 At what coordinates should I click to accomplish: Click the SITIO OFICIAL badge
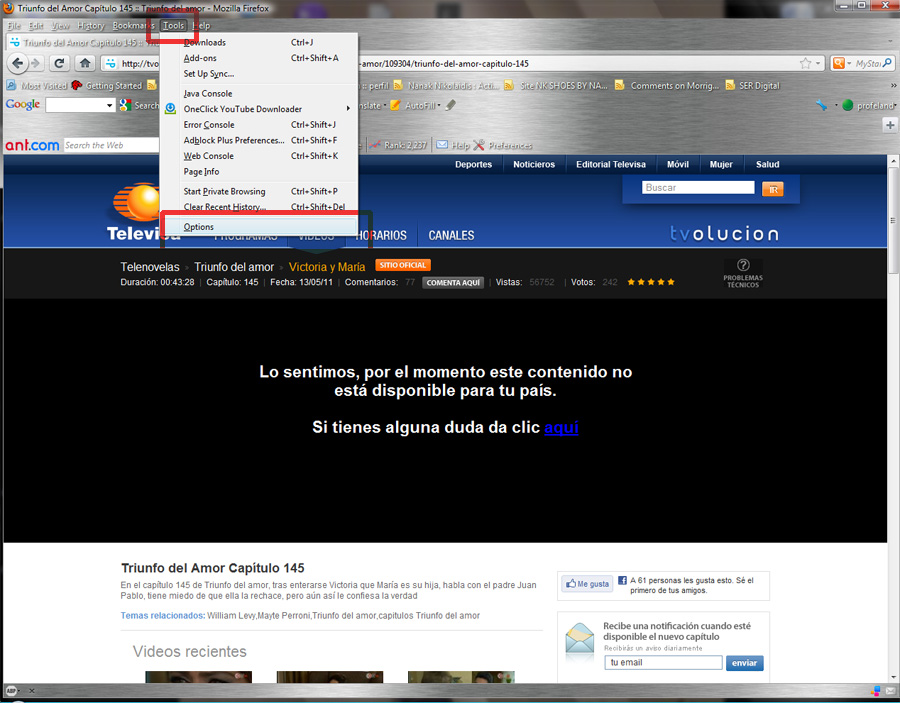403,265
